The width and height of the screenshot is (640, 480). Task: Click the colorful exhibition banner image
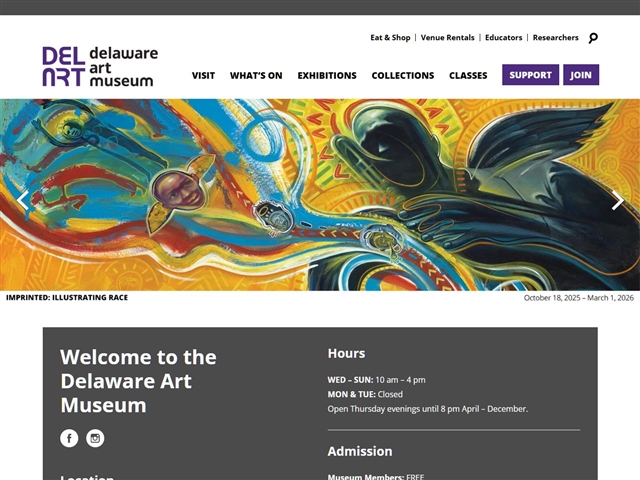click(320, 195)
